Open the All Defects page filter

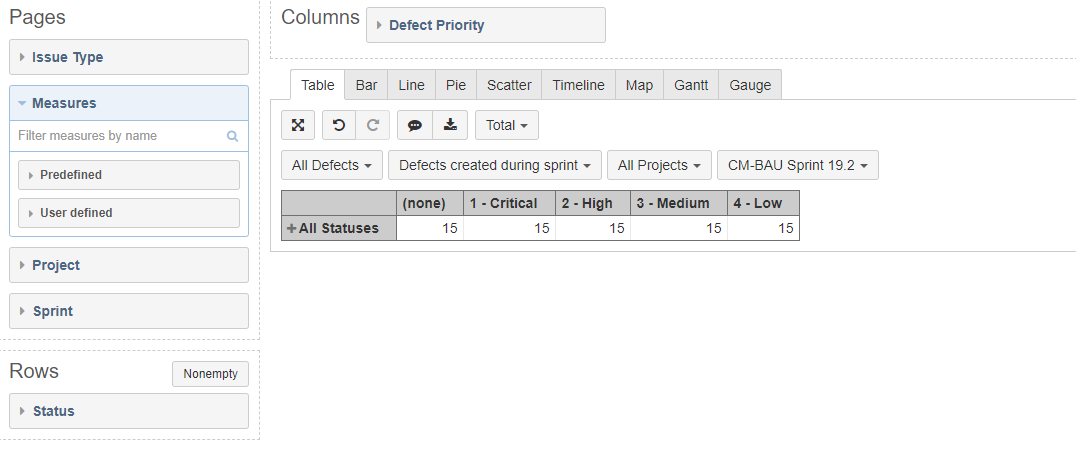(x=331, y=165)
